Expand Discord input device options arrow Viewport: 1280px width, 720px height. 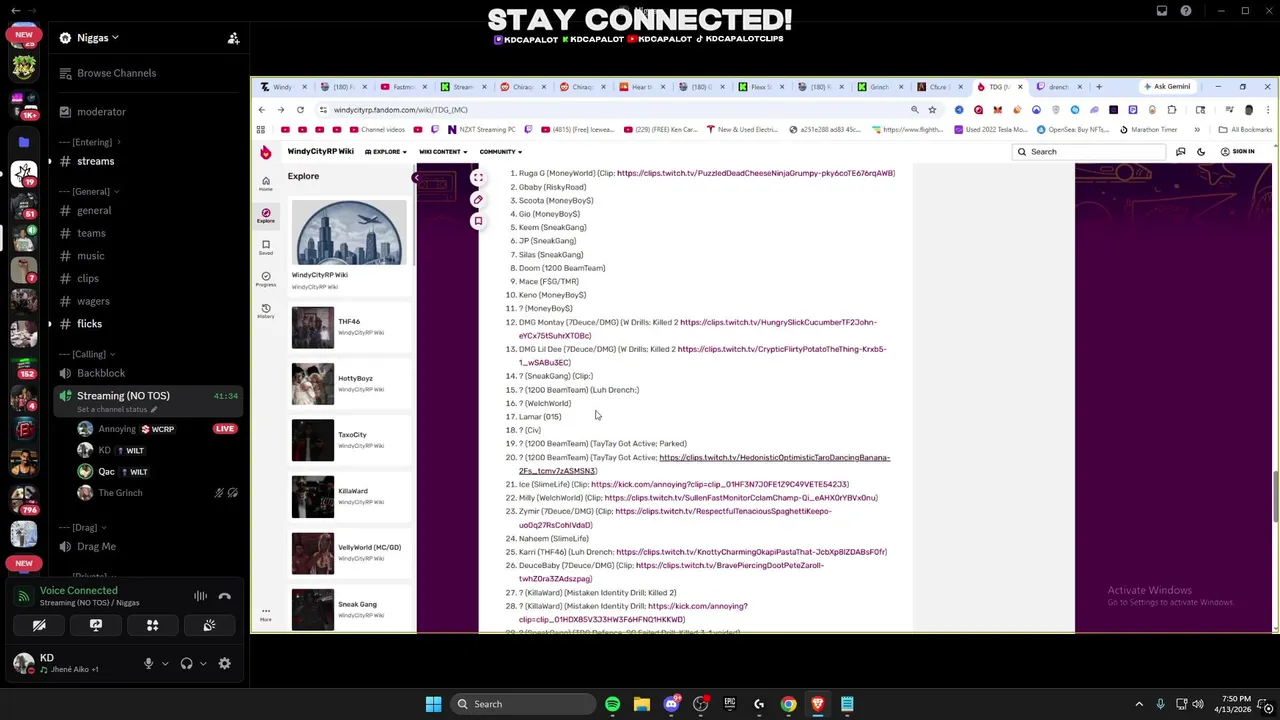[165, 663]
